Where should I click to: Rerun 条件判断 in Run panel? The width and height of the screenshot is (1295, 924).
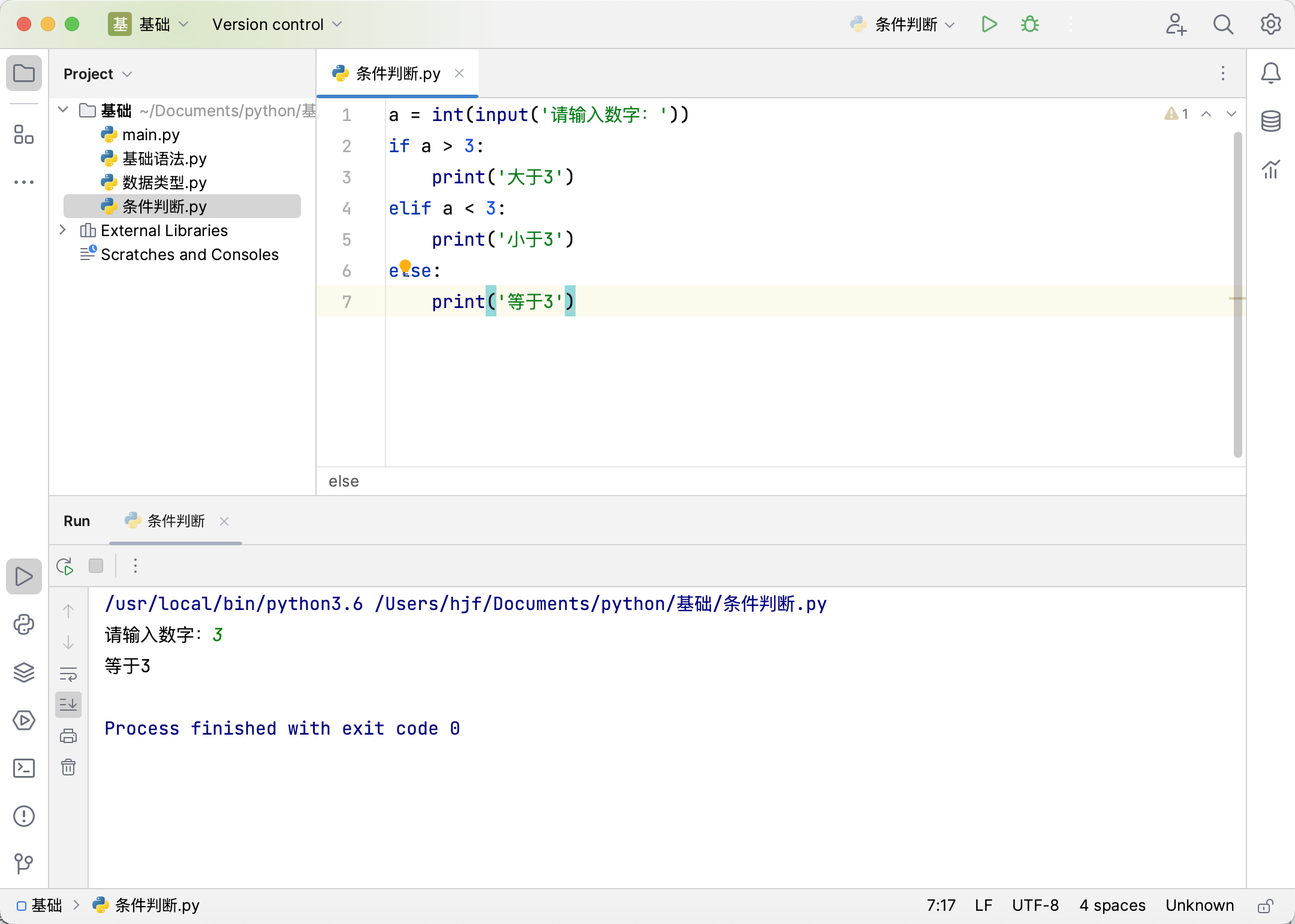[x=65, y=566]
